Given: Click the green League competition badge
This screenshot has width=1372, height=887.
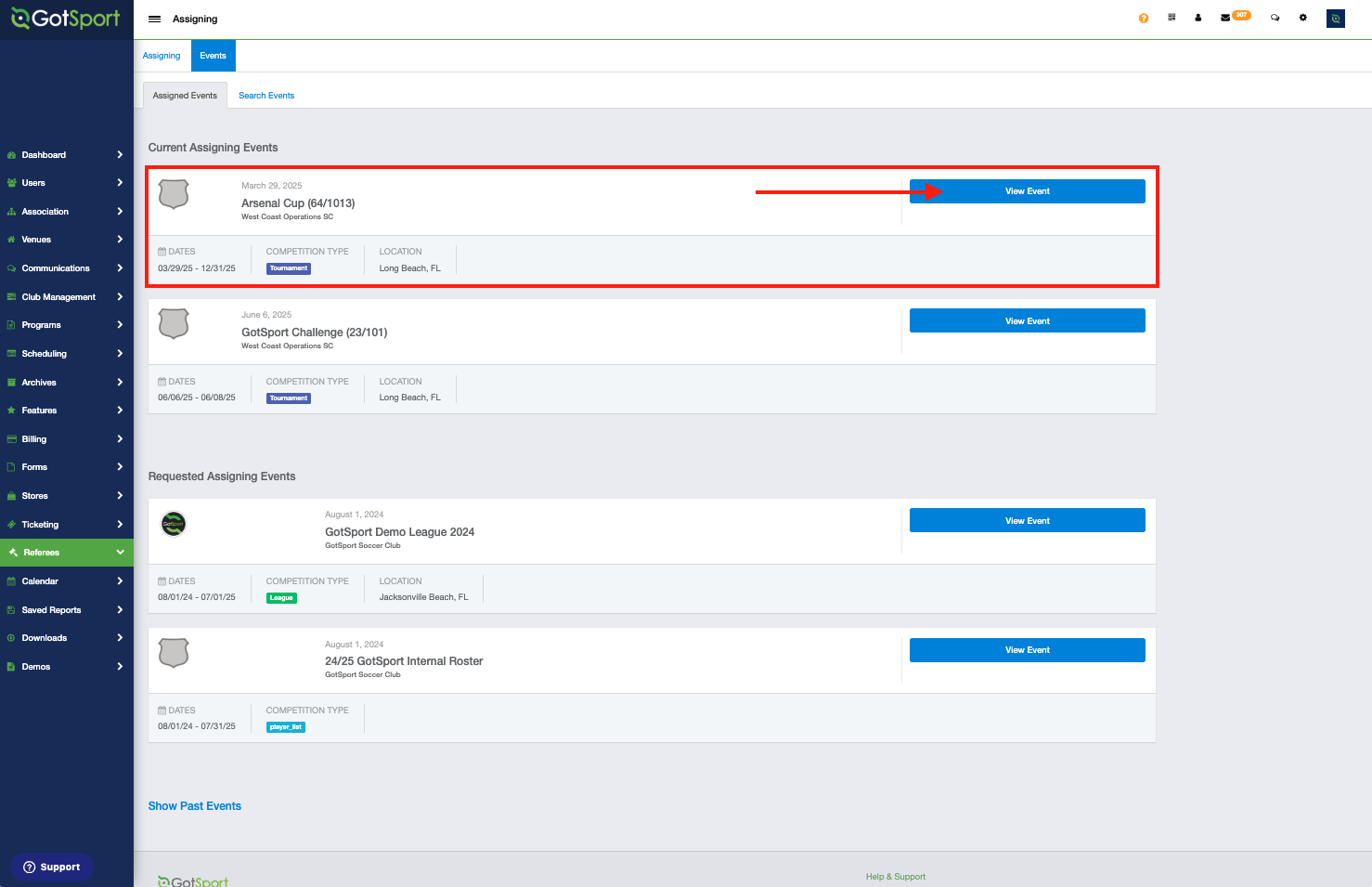Looking at the screenshot, I should point(281,598).
